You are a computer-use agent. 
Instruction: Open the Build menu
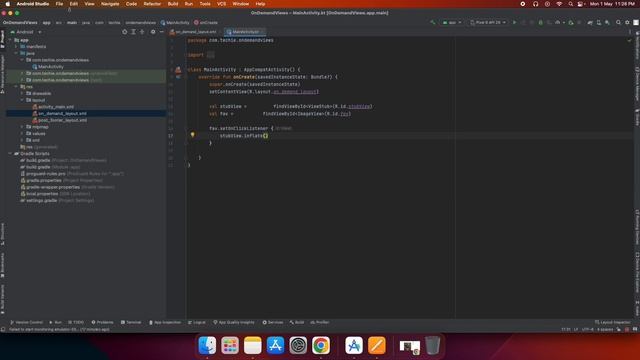173,4
